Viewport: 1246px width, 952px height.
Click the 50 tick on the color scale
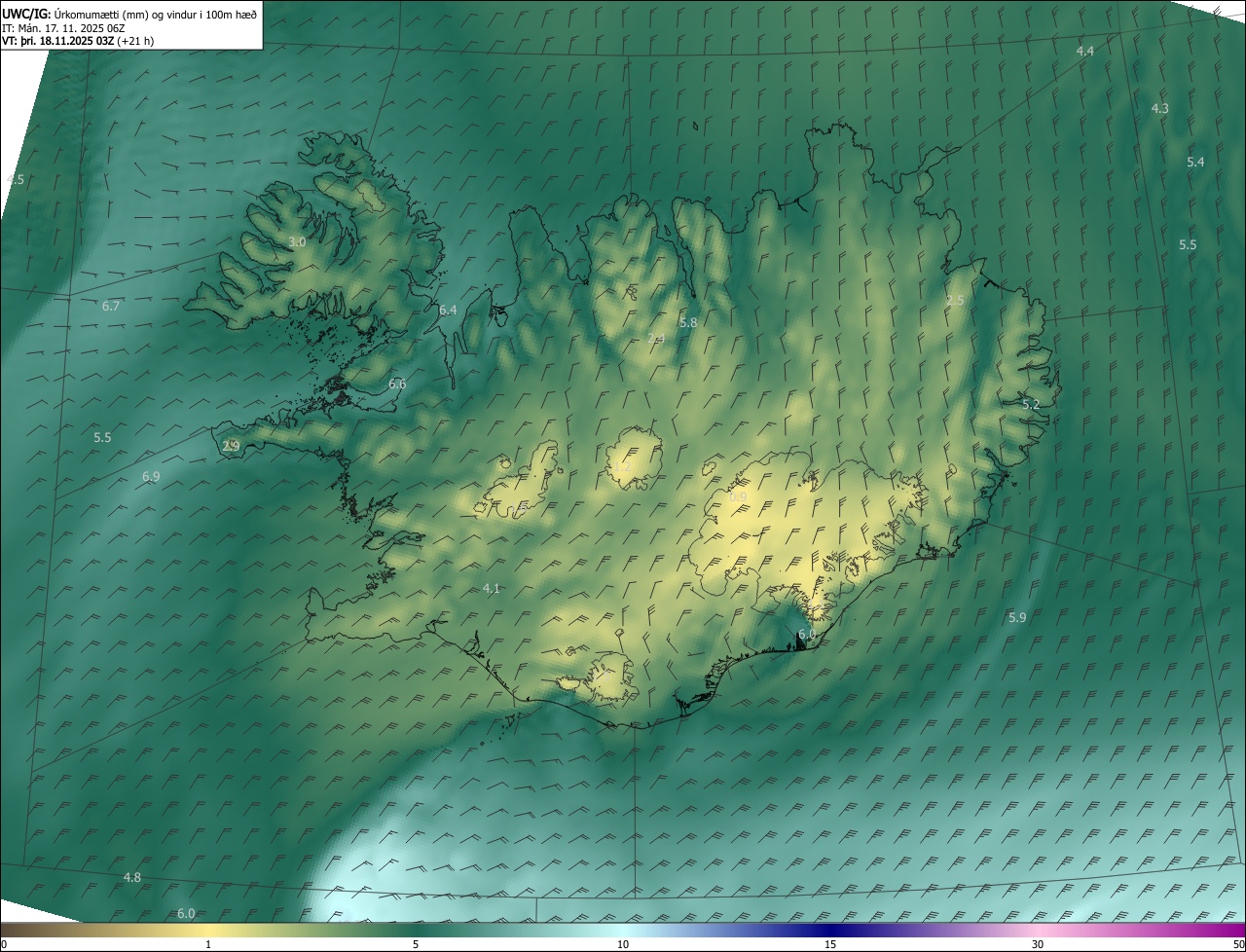1238,944
